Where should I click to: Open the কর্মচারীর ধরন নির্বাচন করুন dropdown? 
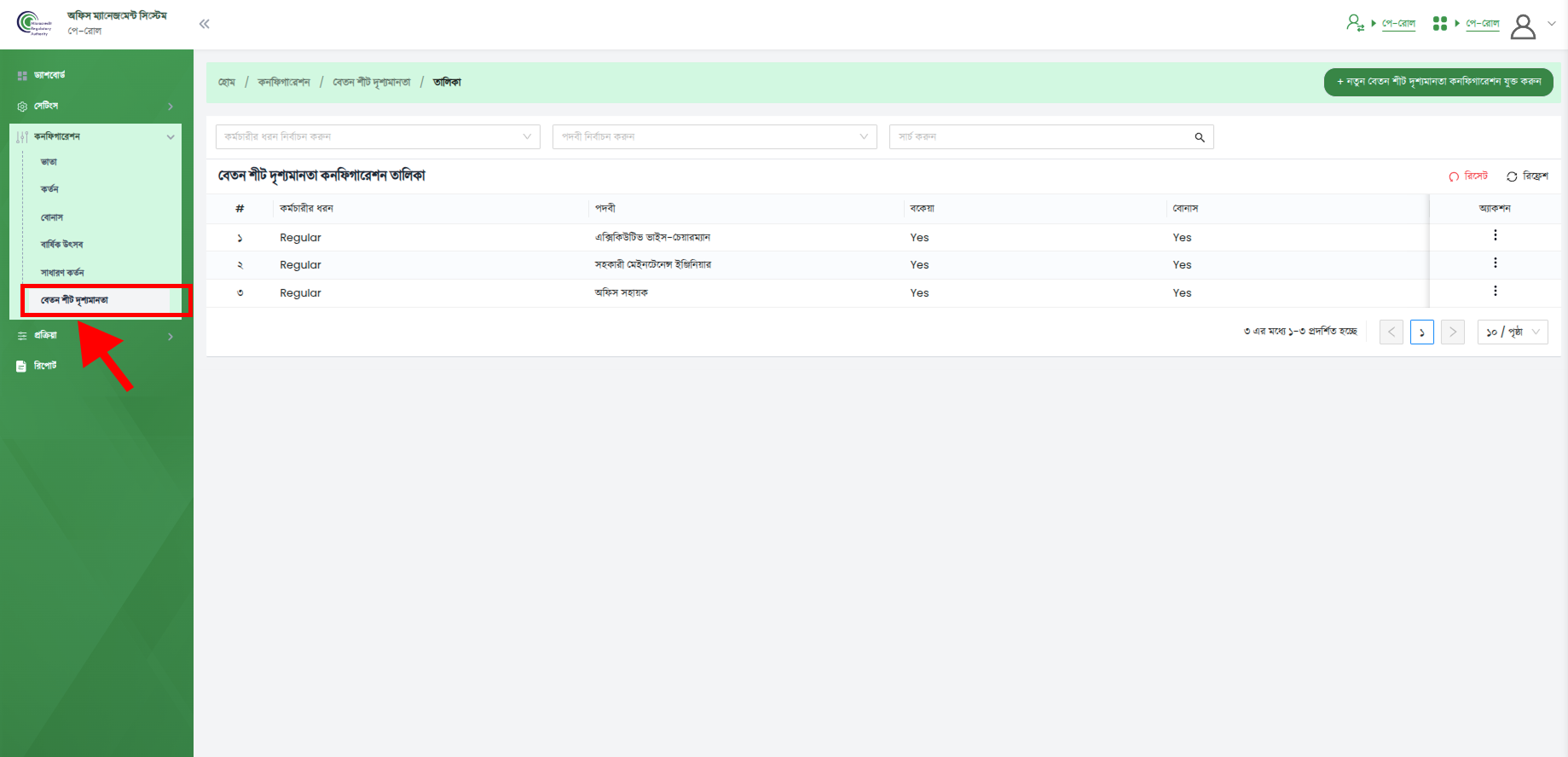click(378, 136)
